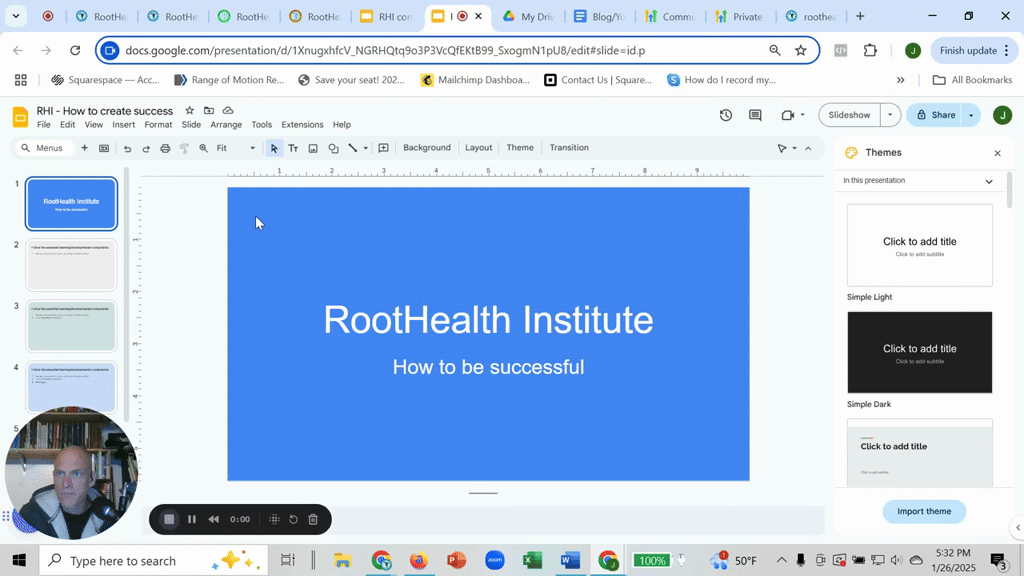Click the Transition button
The height and width of the screenshot is (576, 1024).
[569, 148]
